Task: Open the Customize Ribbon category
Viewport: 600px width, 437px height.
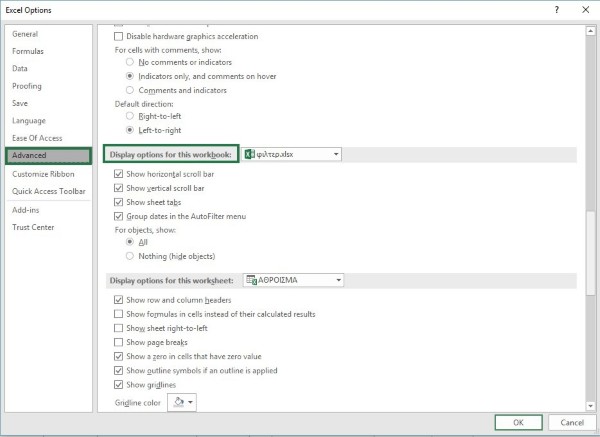Action: pyautogui.click(x=43, y=174)
